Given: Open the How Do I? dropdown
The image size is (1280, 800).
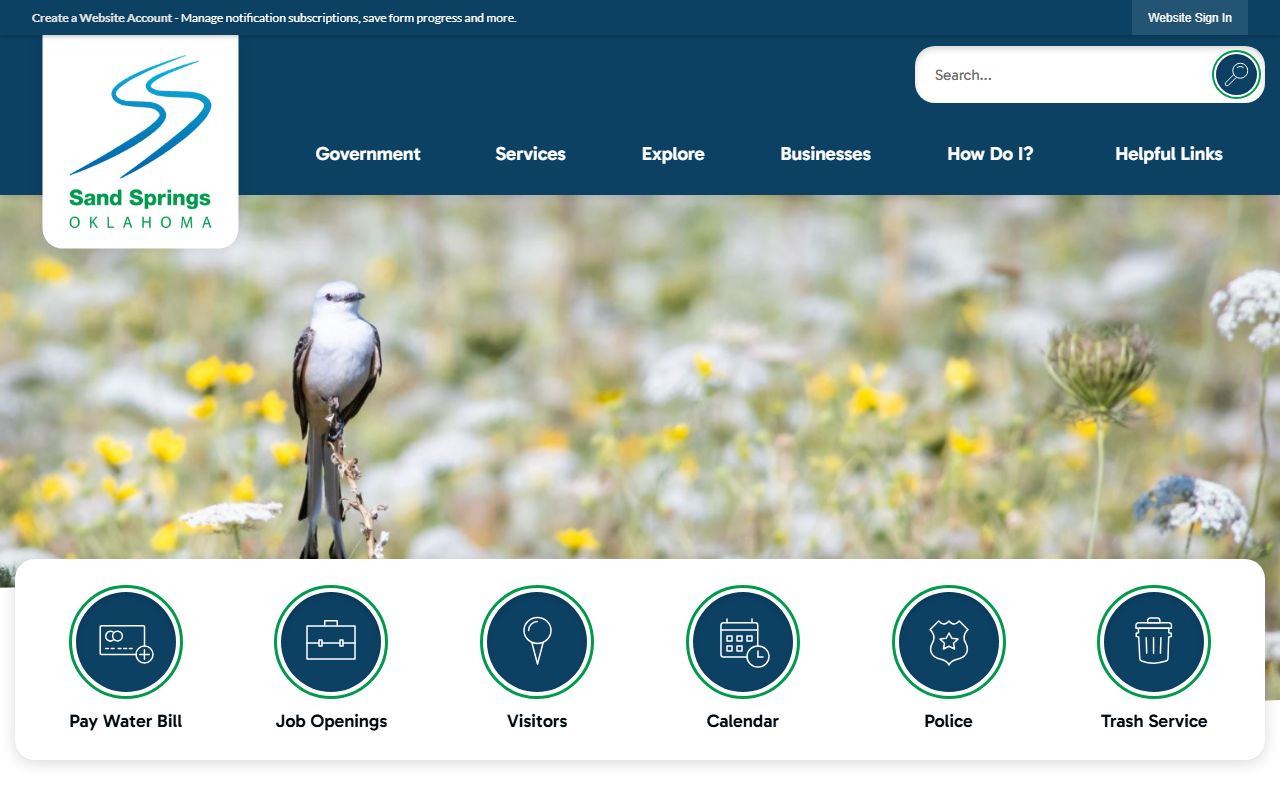Looking at the screenshot, I should point(990,154).
